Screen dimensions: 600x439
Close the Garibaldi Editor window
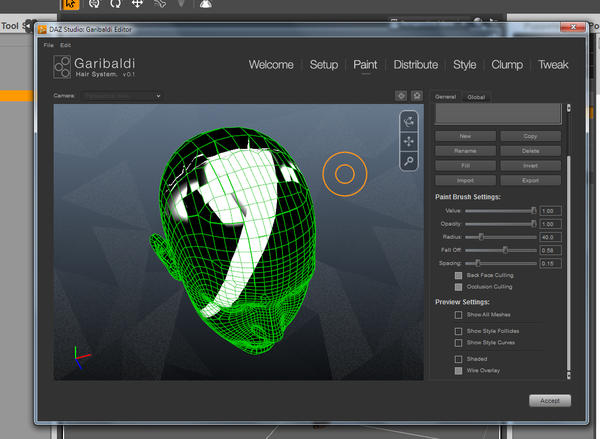(x=572, y=27)
